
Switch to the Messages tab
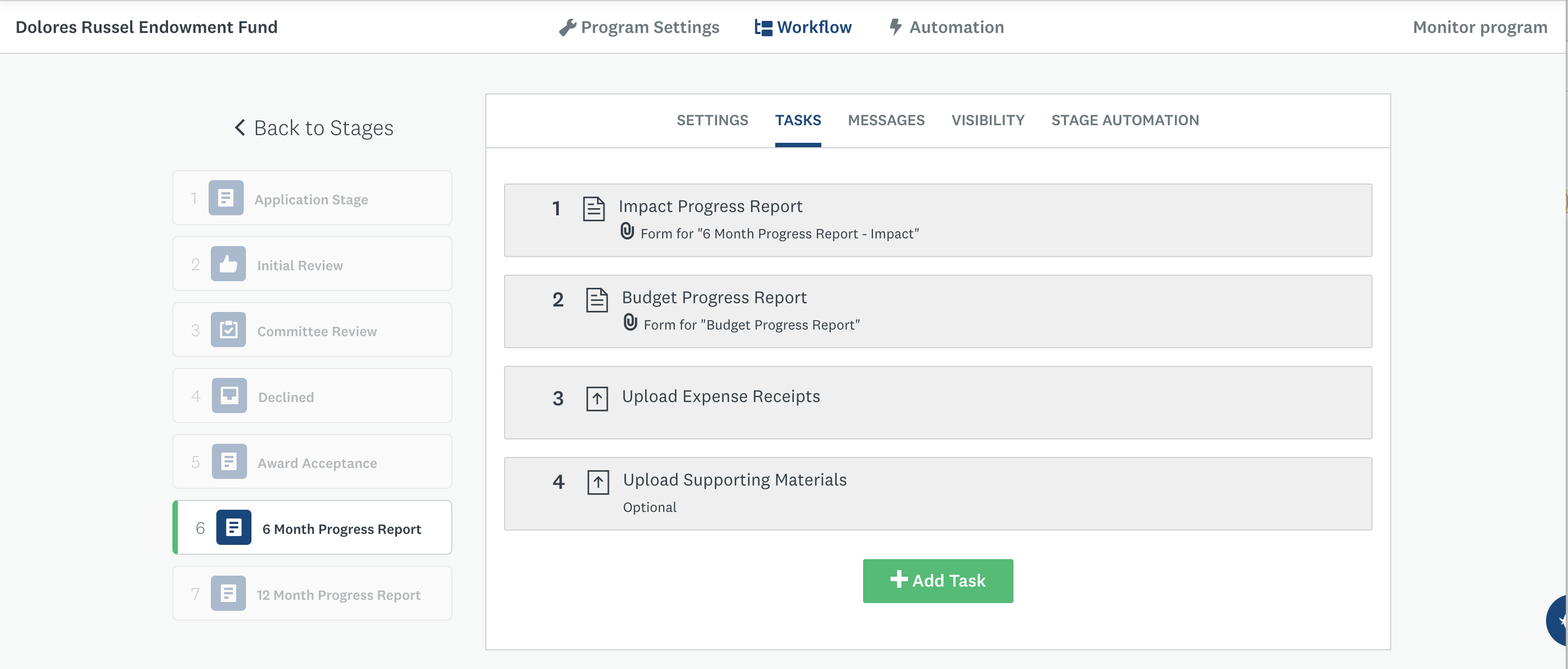click(x=886, y=120)
